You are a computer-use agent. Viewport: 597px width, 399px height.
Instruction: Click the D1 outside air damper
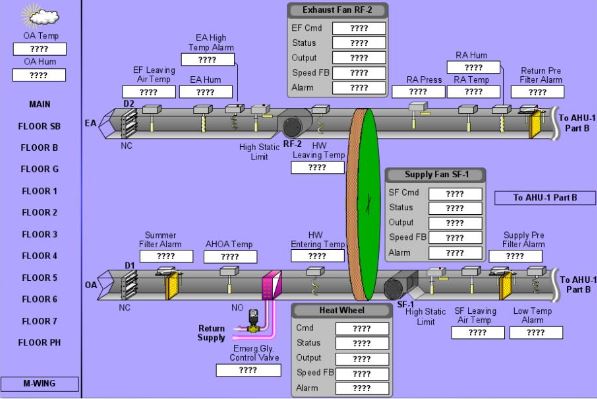(129, 285)
